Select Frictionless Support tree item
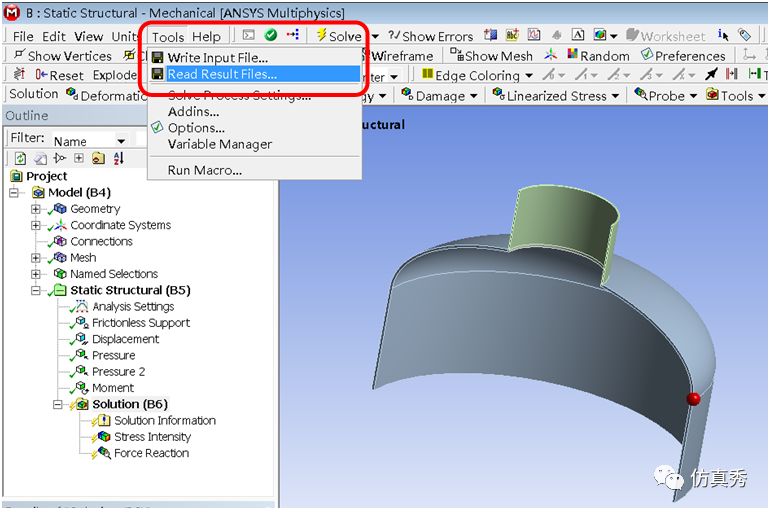Viewport: 772px width, 512px height. tap(141, 322)
